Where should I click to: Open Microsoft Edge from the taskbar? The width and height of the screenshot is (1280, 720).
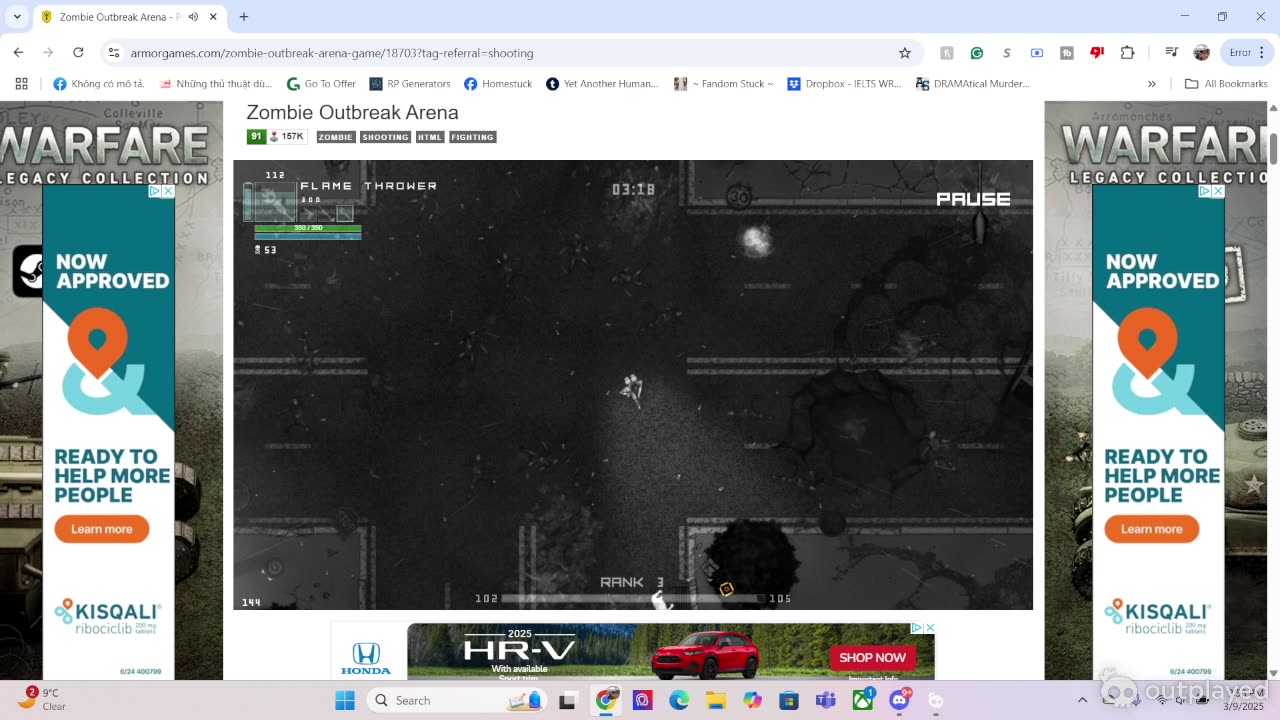pyautogui.click(x=679, y=700)
